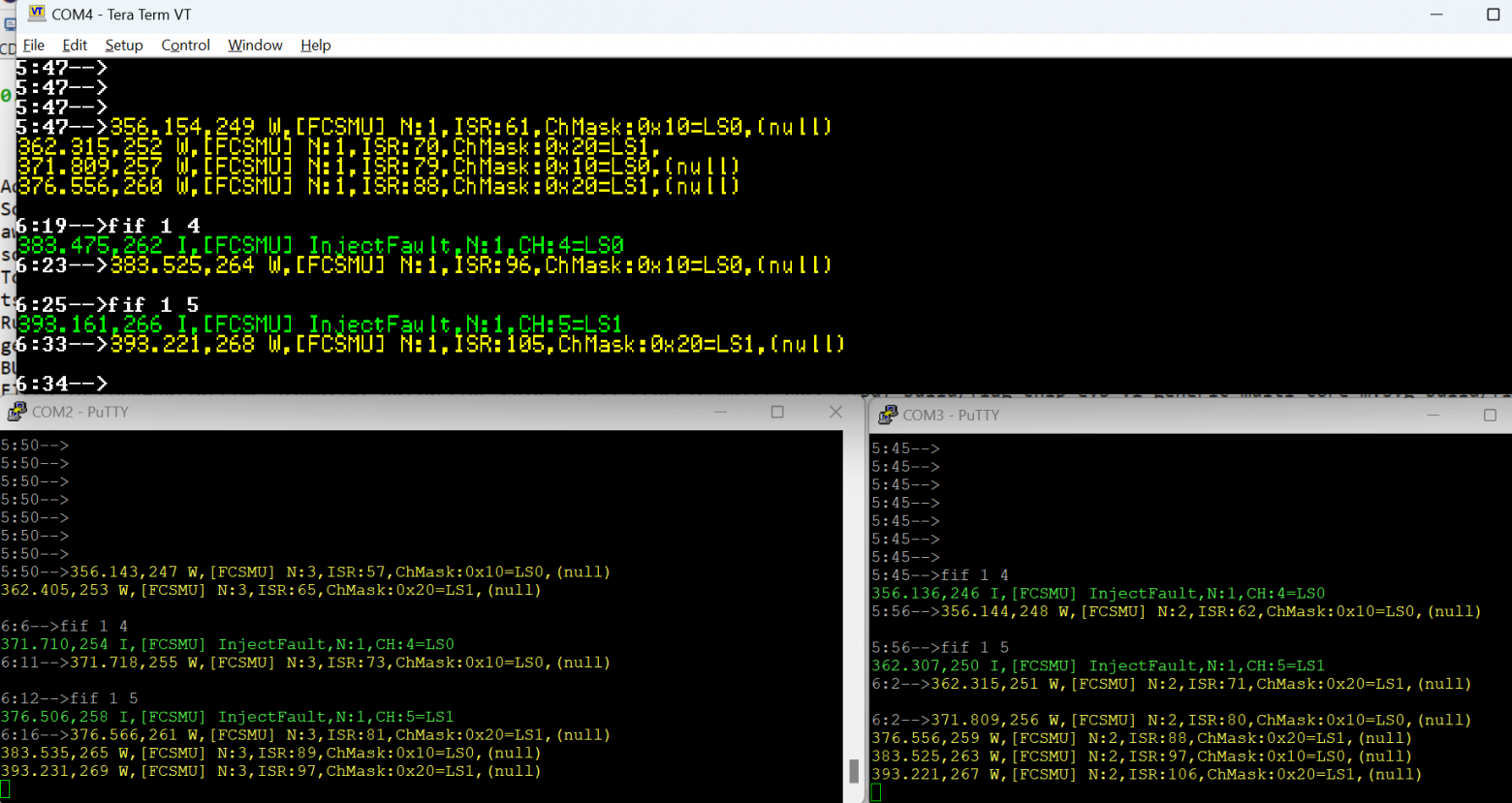The image size is (1512, 803).
Task: Click the 'fif 1 5' command in COM2 PuTTY
Action: point(104,698)
